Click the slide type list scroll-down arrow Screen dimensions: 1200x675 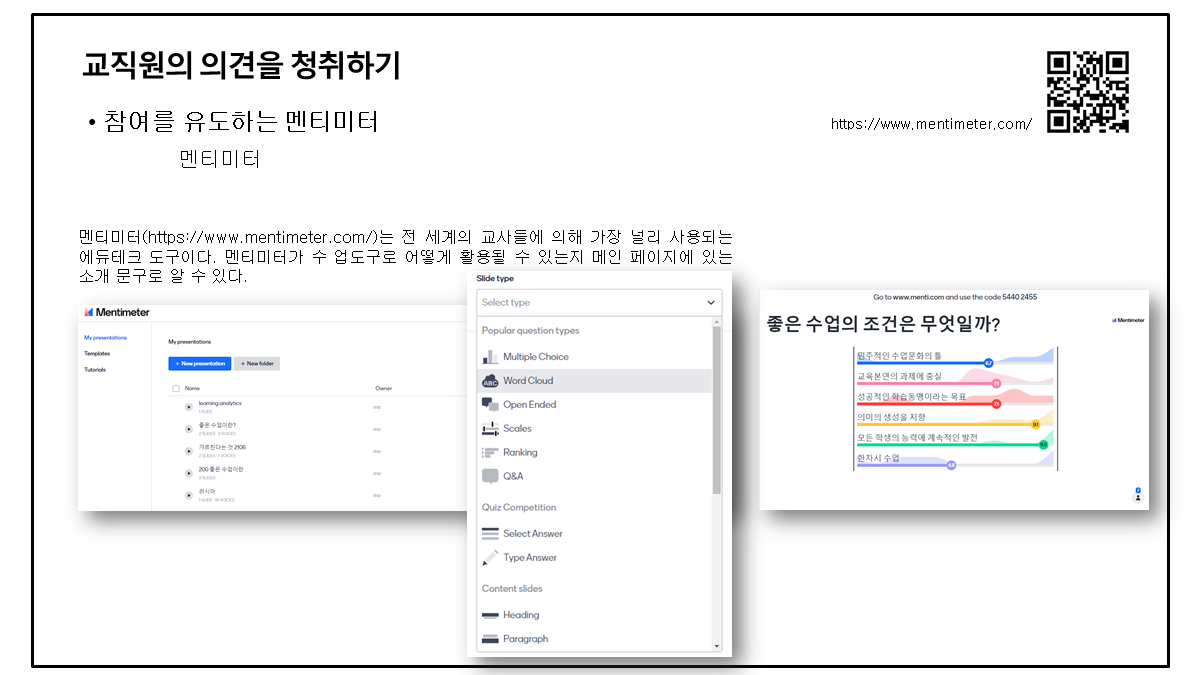(x=716, y=646)
